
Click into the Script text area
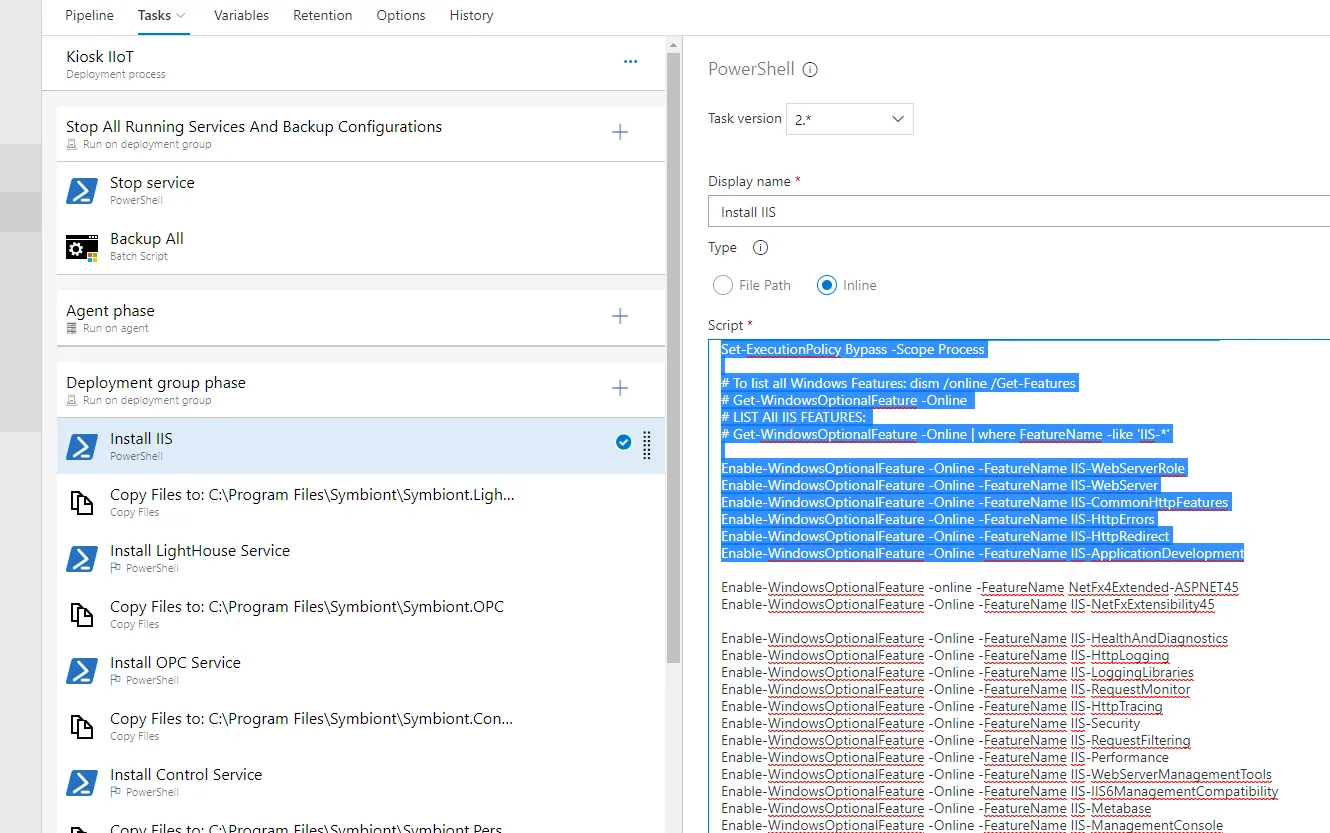pyautogui.click(x=1019, y=586)
